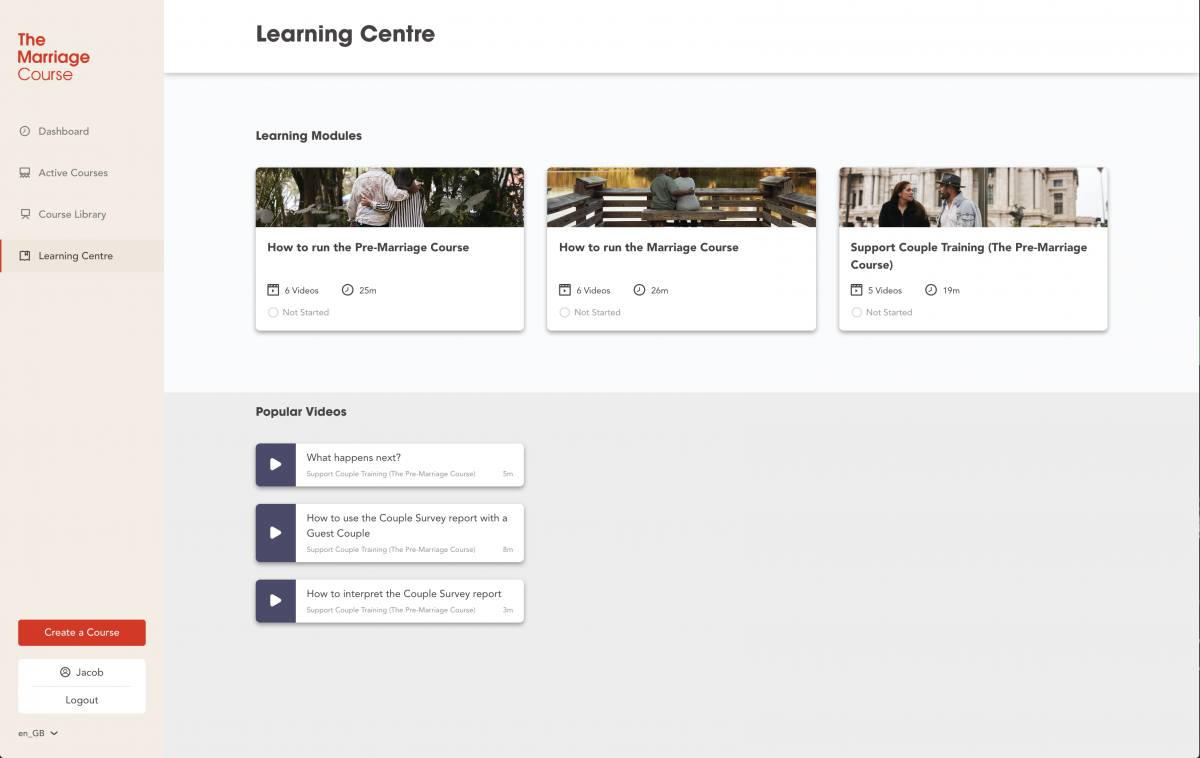Open the Pre-Marriage Course module thumbnail

tap(390, 197)
